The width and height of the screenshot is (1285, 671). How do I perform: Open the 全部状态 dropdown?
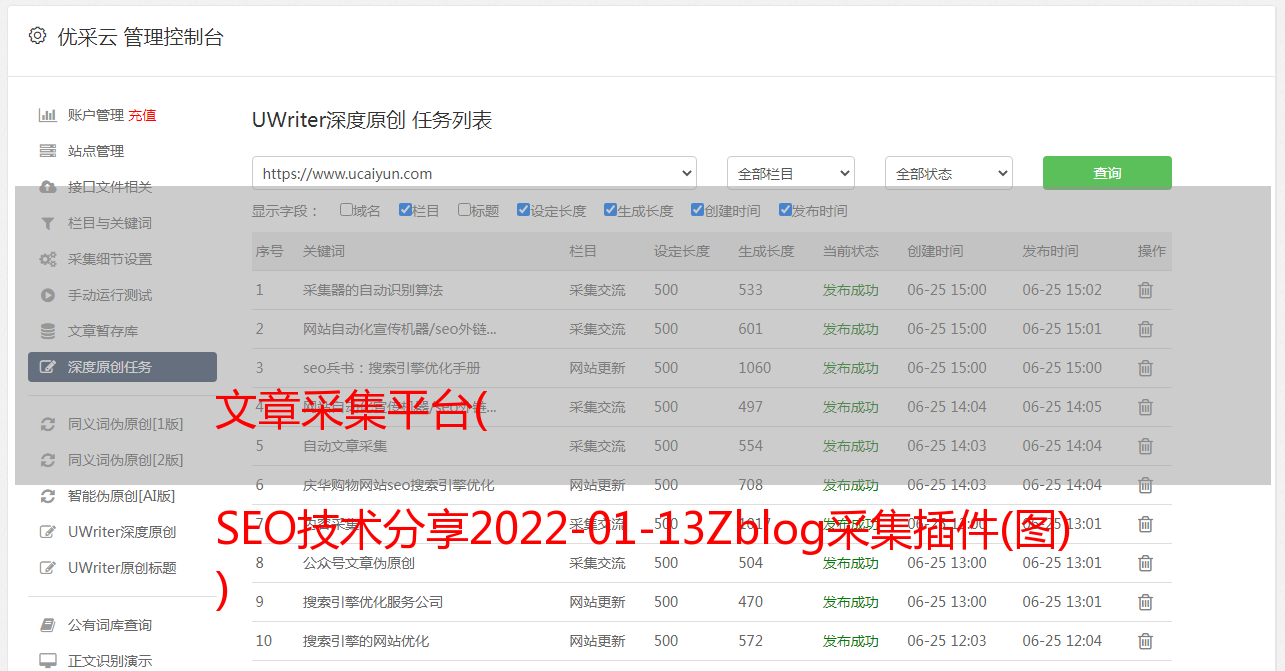point(949,173)
